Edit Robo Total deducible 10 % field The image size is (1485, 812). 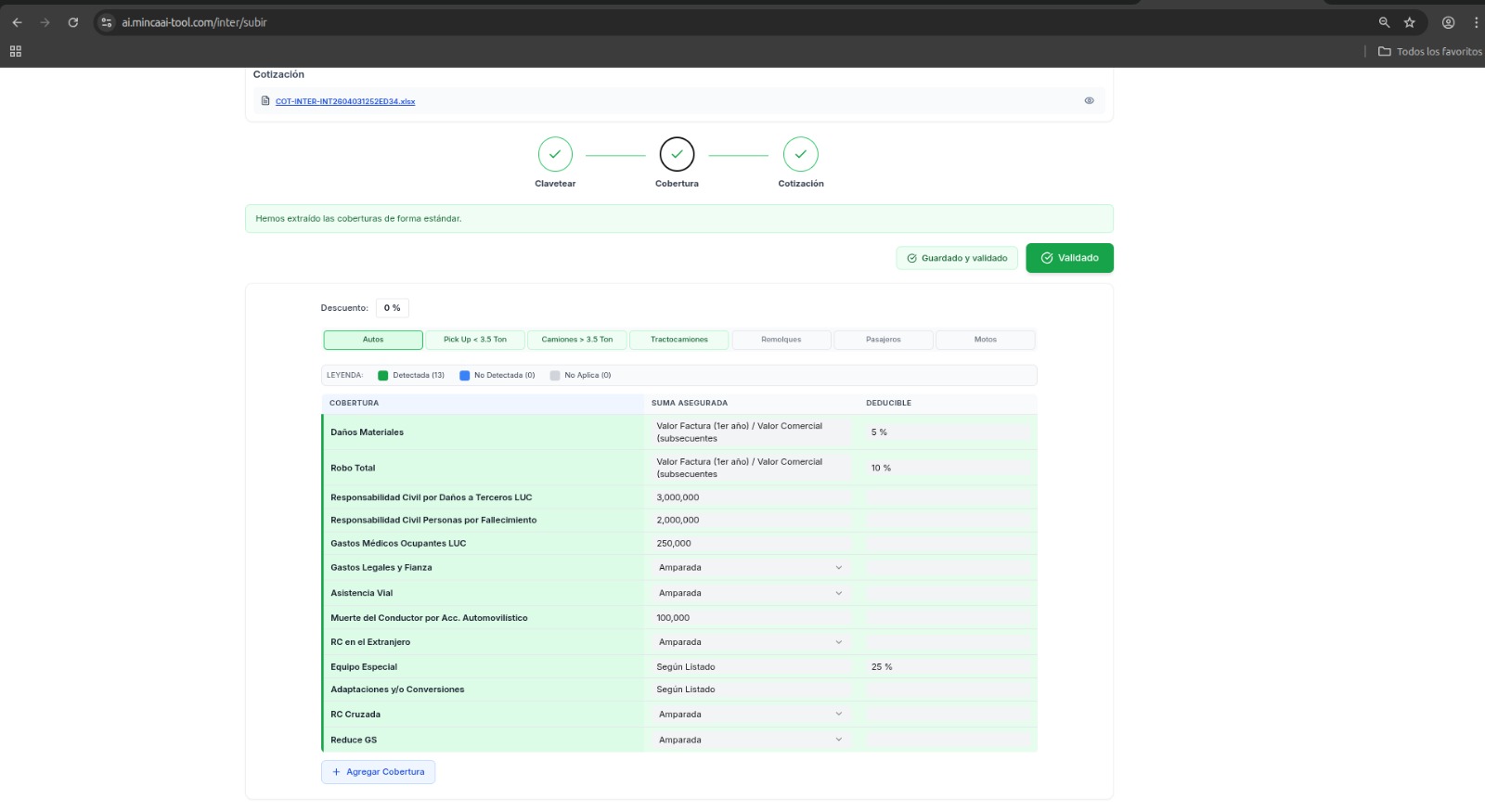coord(948,469)
